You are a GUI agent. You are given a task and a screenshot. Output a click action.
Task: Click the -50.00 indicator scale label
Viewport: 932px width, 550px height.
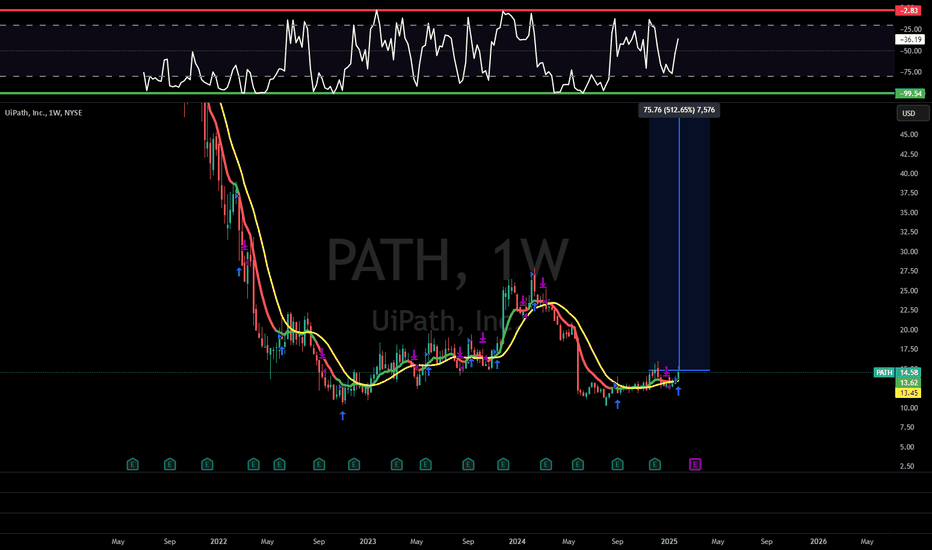coord(910,51)
